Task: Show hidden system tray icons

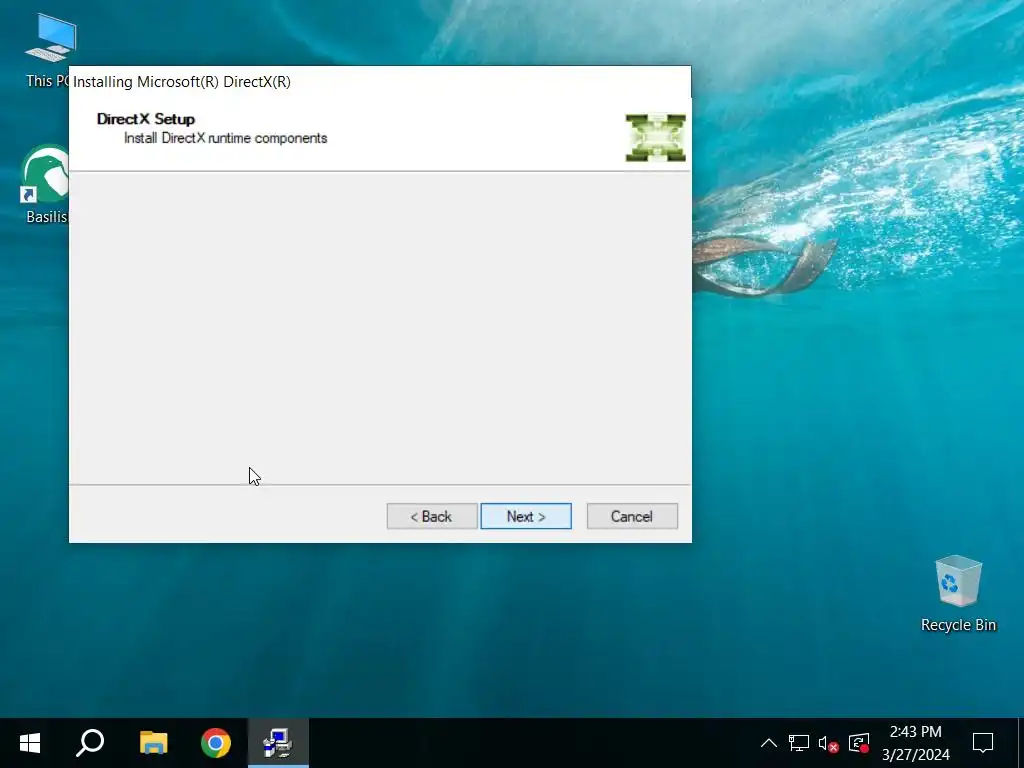Action: click(769, 743)
